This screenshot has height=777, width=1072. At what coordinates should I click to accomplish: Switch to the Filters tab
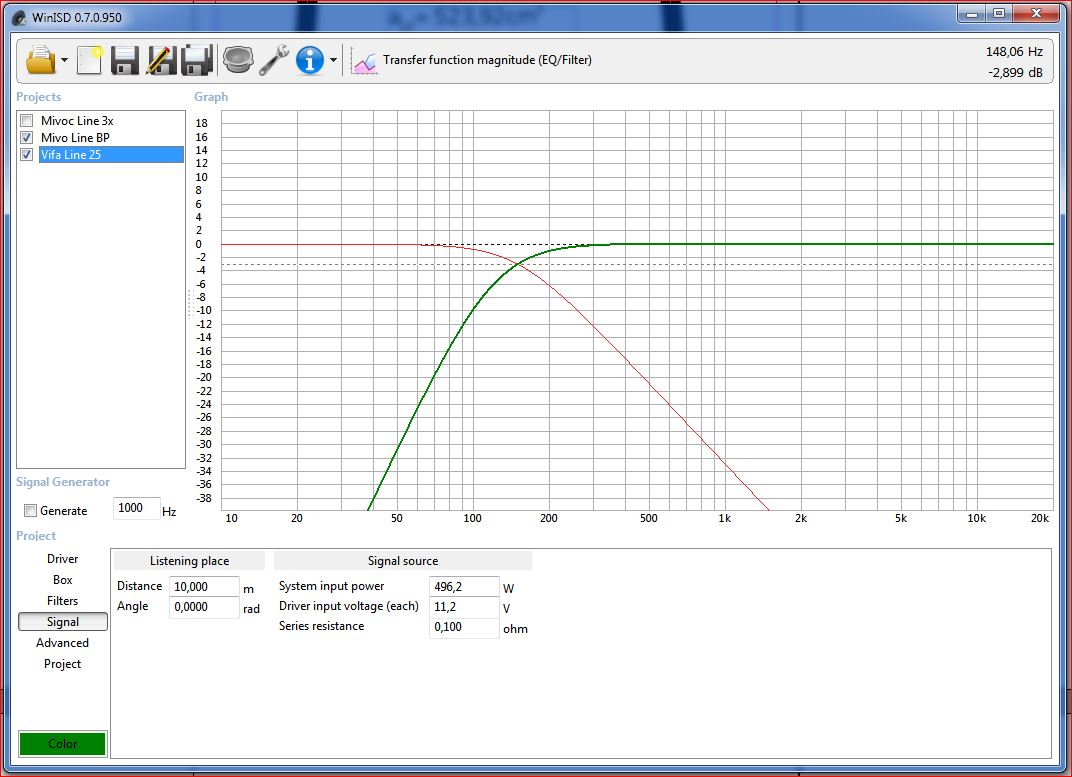62,601
